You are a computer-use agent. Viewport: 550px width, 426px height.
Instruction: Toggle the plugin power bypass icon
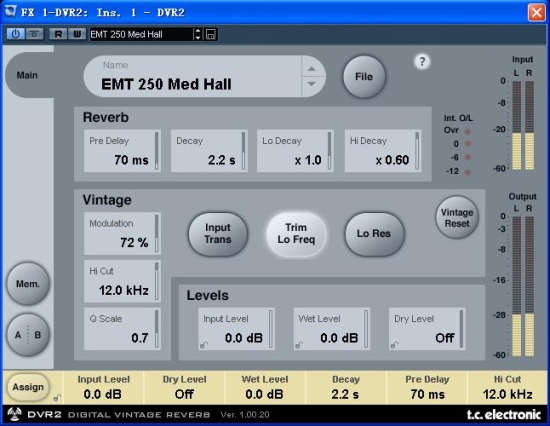(16, 34)
